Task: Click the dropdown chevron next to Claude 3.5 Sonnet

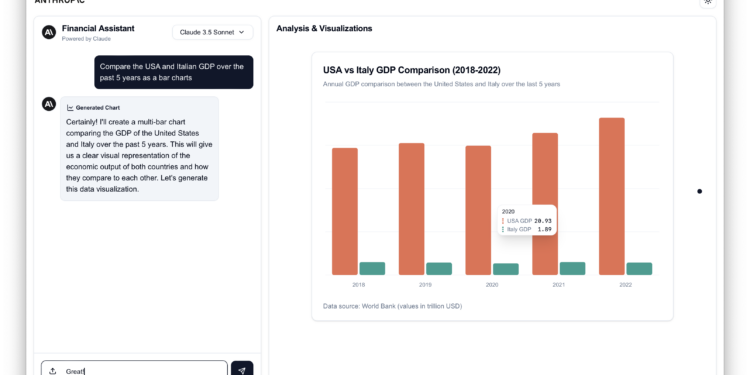Action: pos(242,32)
